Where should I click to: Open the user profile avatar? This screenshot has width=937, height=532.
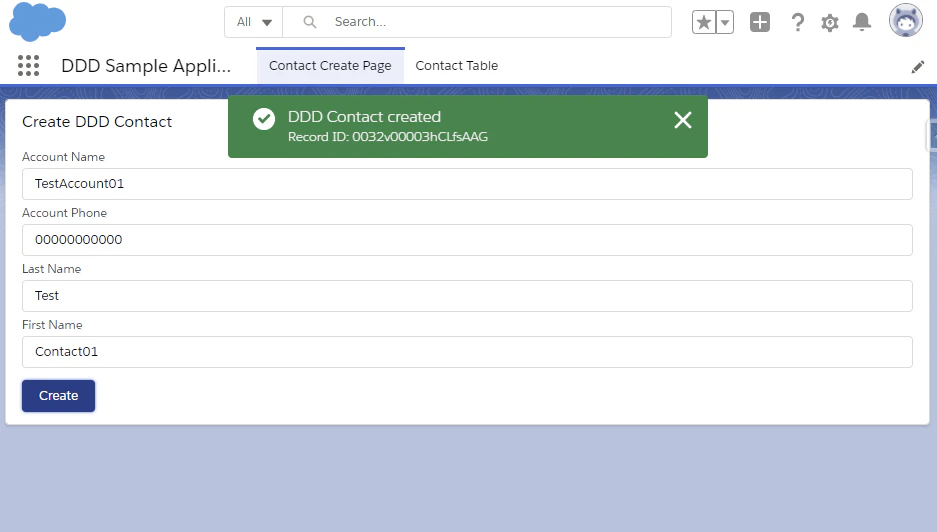click(905, 21)
